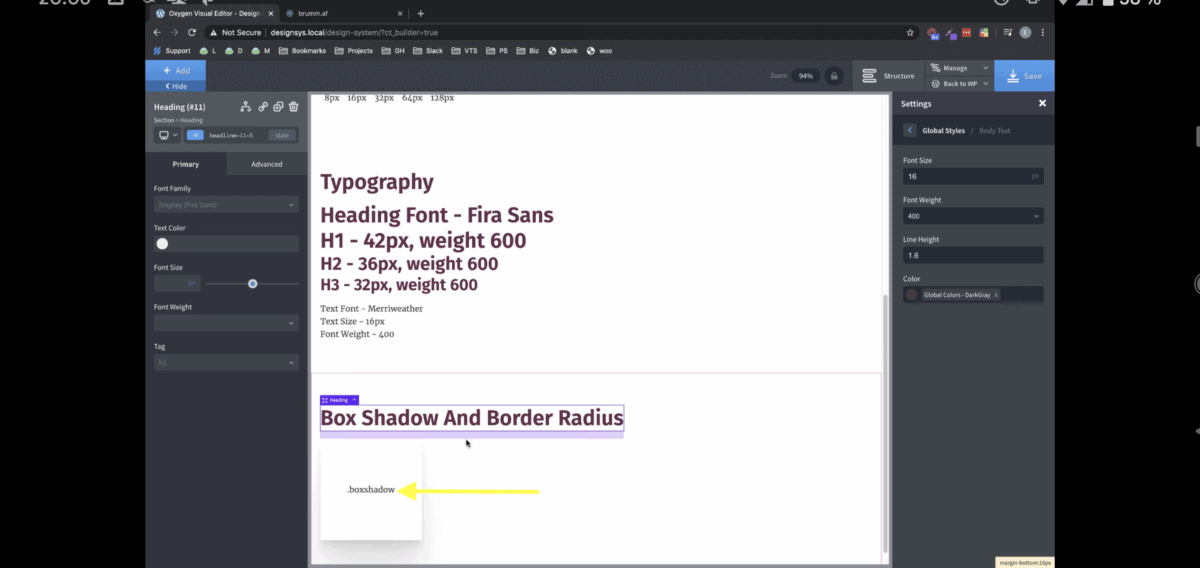Toggle the state selector button
Image resolution: width=1200 pixels, height=568 pixels.
282,135
